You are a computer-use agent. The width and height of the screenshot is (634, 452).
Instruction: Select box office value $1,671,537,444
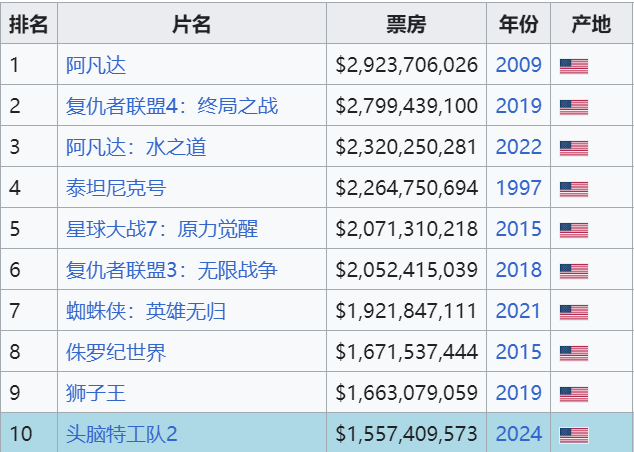406,352
